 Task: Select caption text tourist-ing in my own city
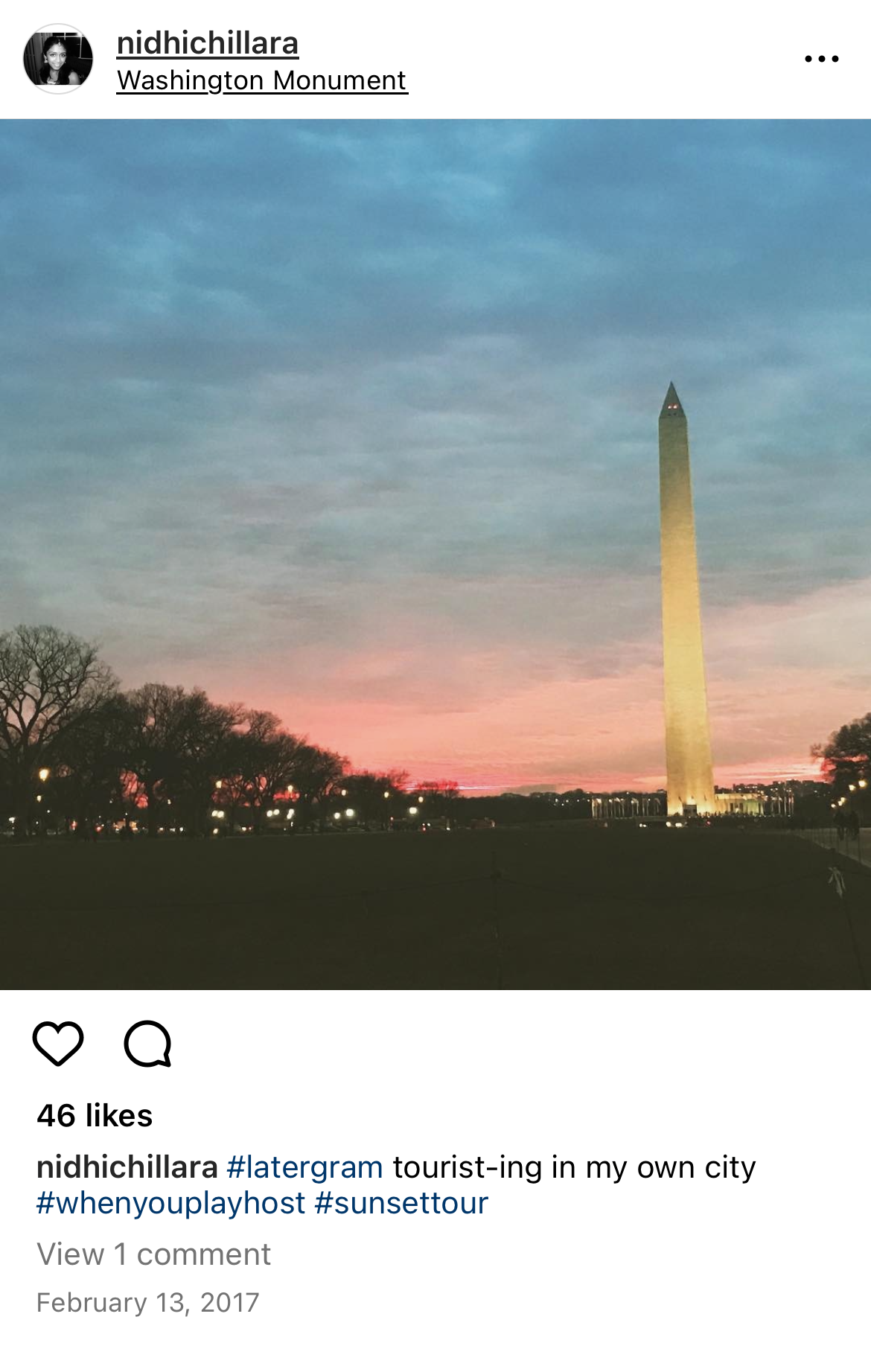(x=574, y=1167)
